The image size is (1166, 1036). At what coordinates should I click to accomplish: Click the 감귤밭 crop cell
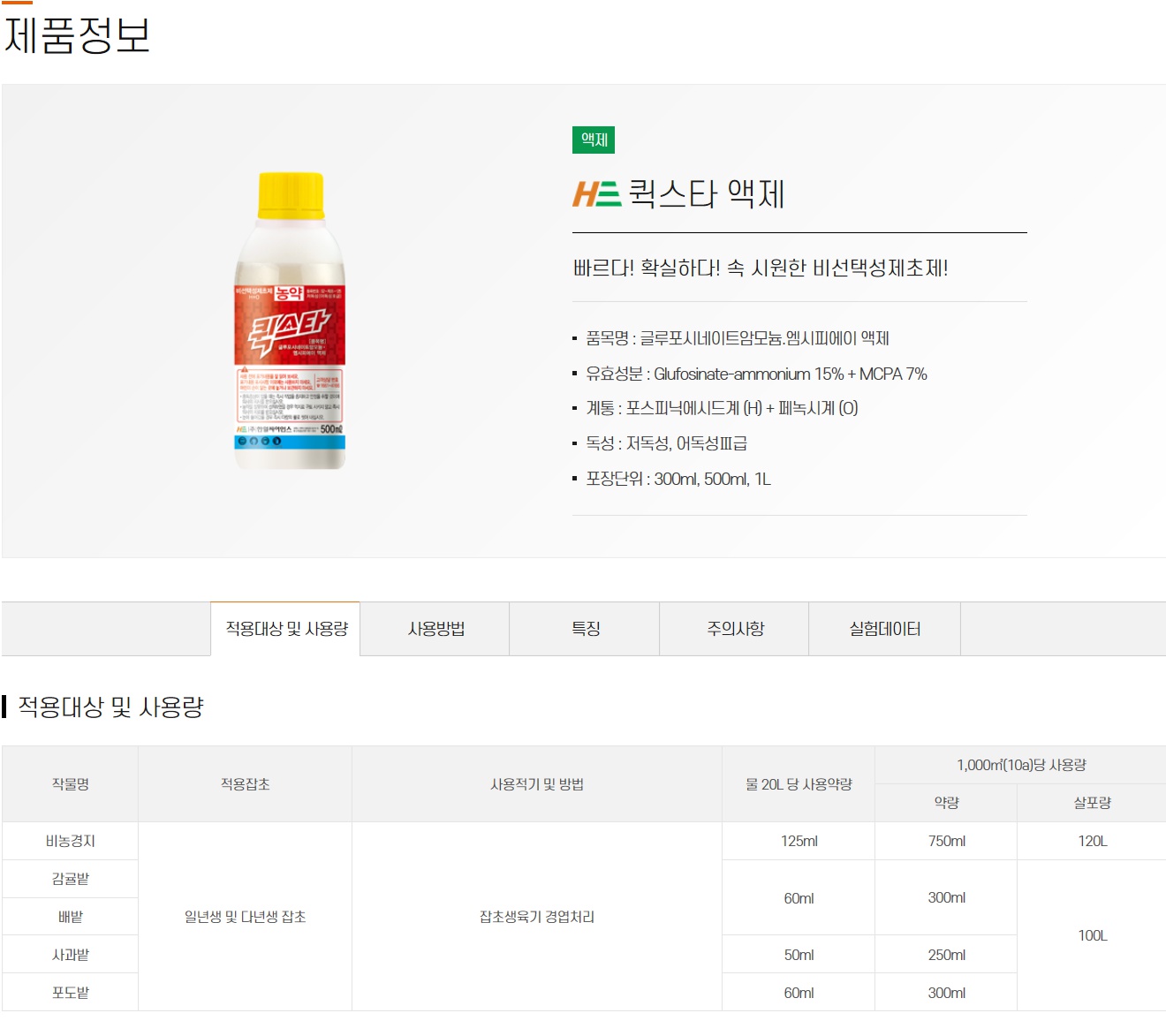pyautogui.click(x=70, y=879)
